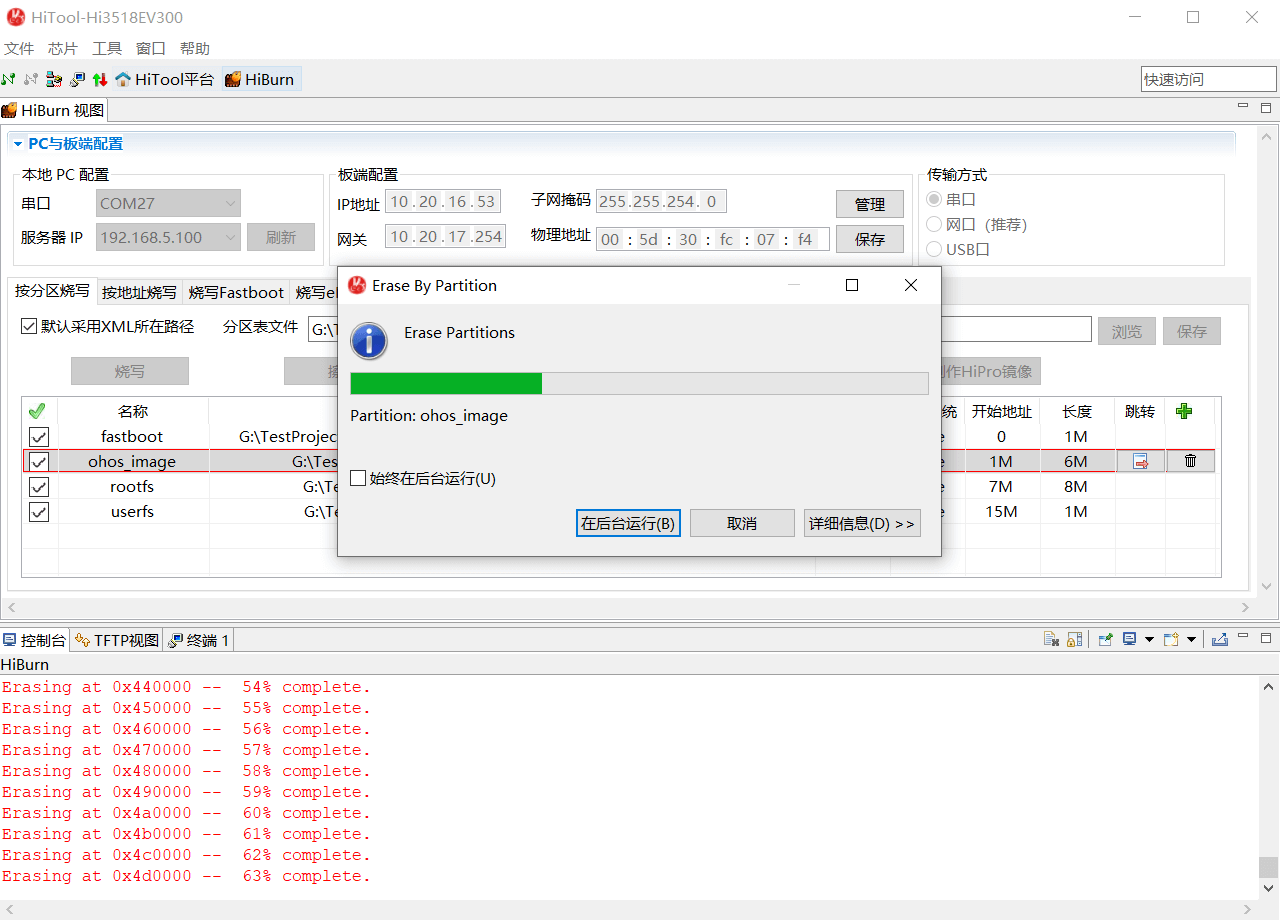This screenshot has width=1280, height=921.
Task: Click the 浏览 button
Action: point(1127,331)
